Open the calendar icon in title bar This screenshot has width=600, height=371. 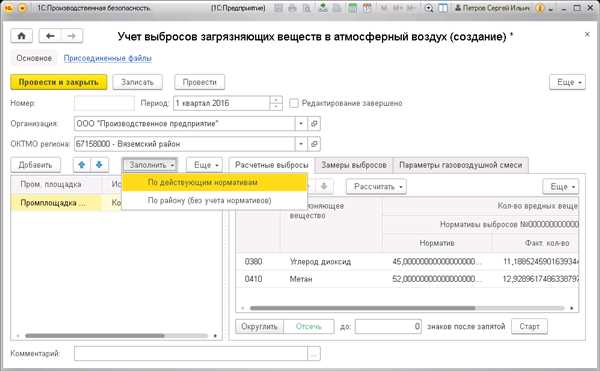coord(367,8)
